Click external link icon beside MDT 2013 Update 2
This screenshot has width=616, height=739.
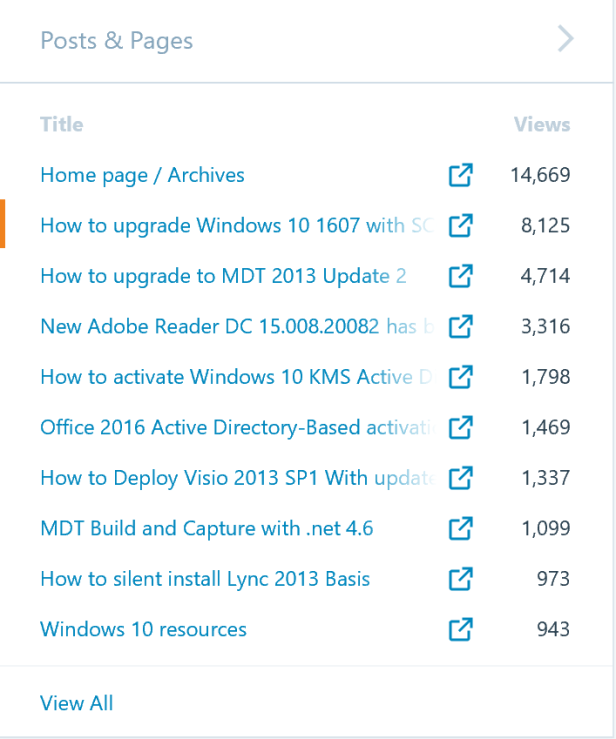(x=460, y=276)
